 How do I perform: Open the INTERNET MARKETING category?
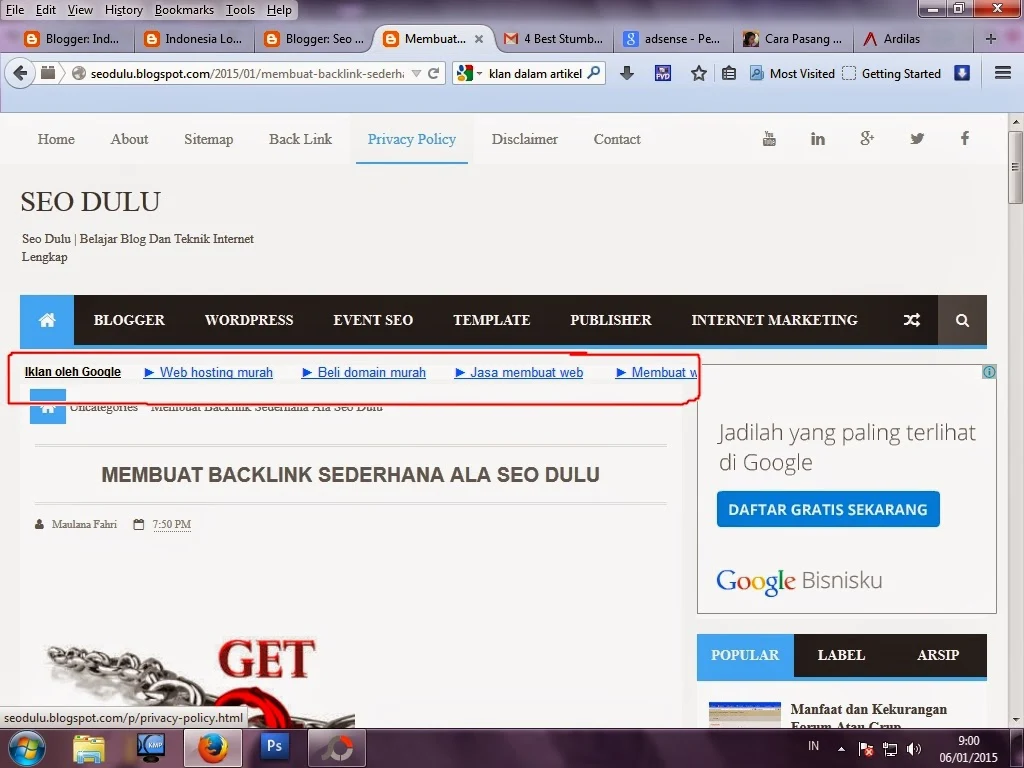tap(775, 320)
